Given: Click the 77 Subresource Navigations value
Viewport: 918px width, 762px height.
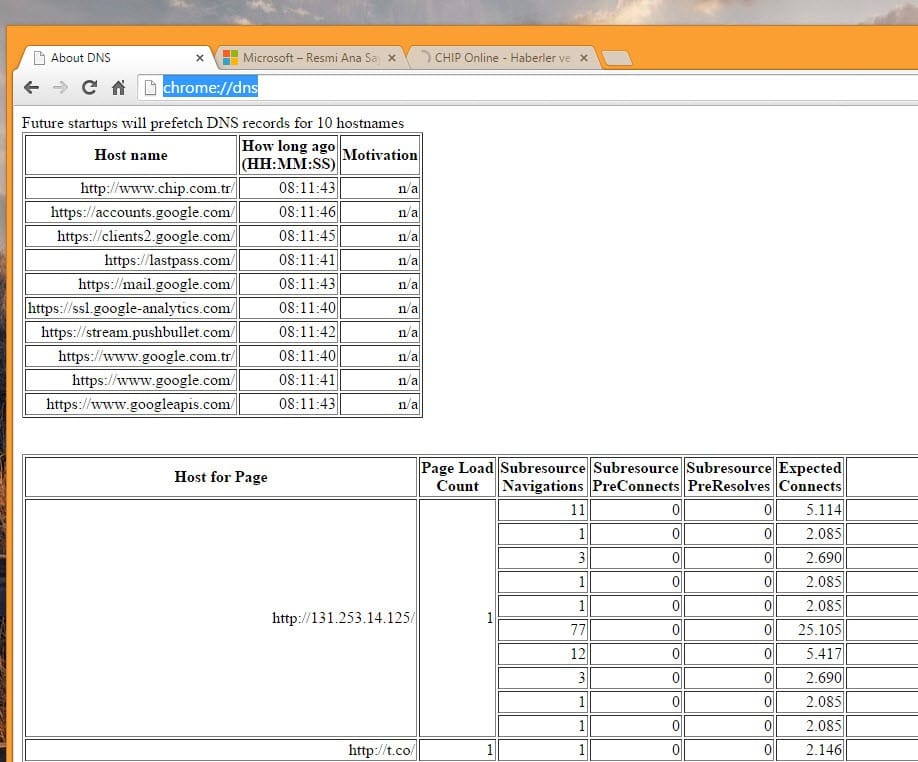Looking at the screenshot, I should (x=543, y=630).
